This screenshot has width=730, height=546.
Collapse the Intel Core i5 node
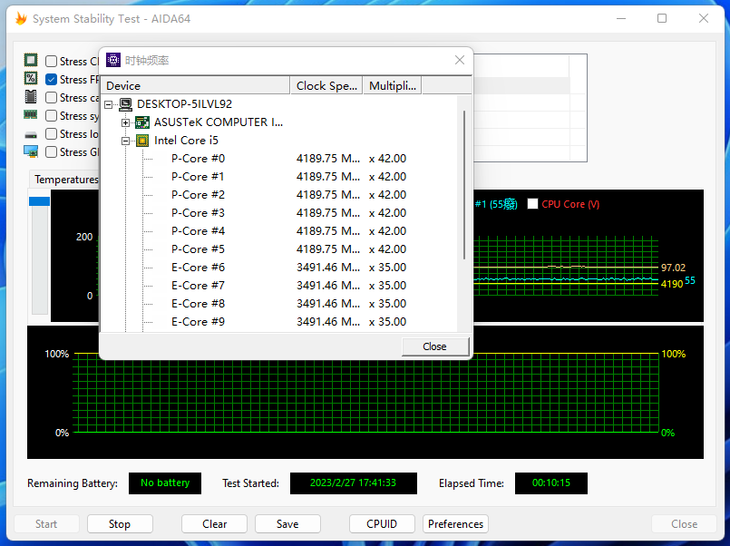pyautogui.click(x=125, y=141)
